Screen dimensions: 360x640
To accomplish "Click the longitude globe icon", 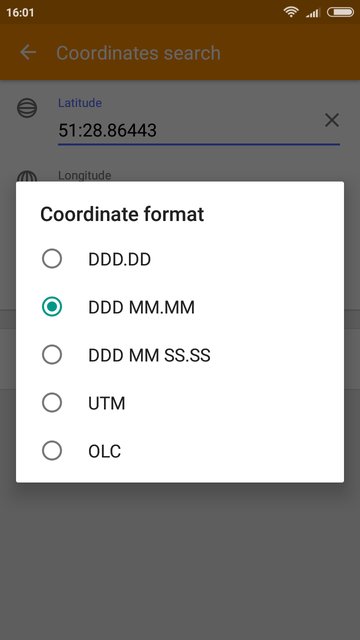I will coord(27,176).
